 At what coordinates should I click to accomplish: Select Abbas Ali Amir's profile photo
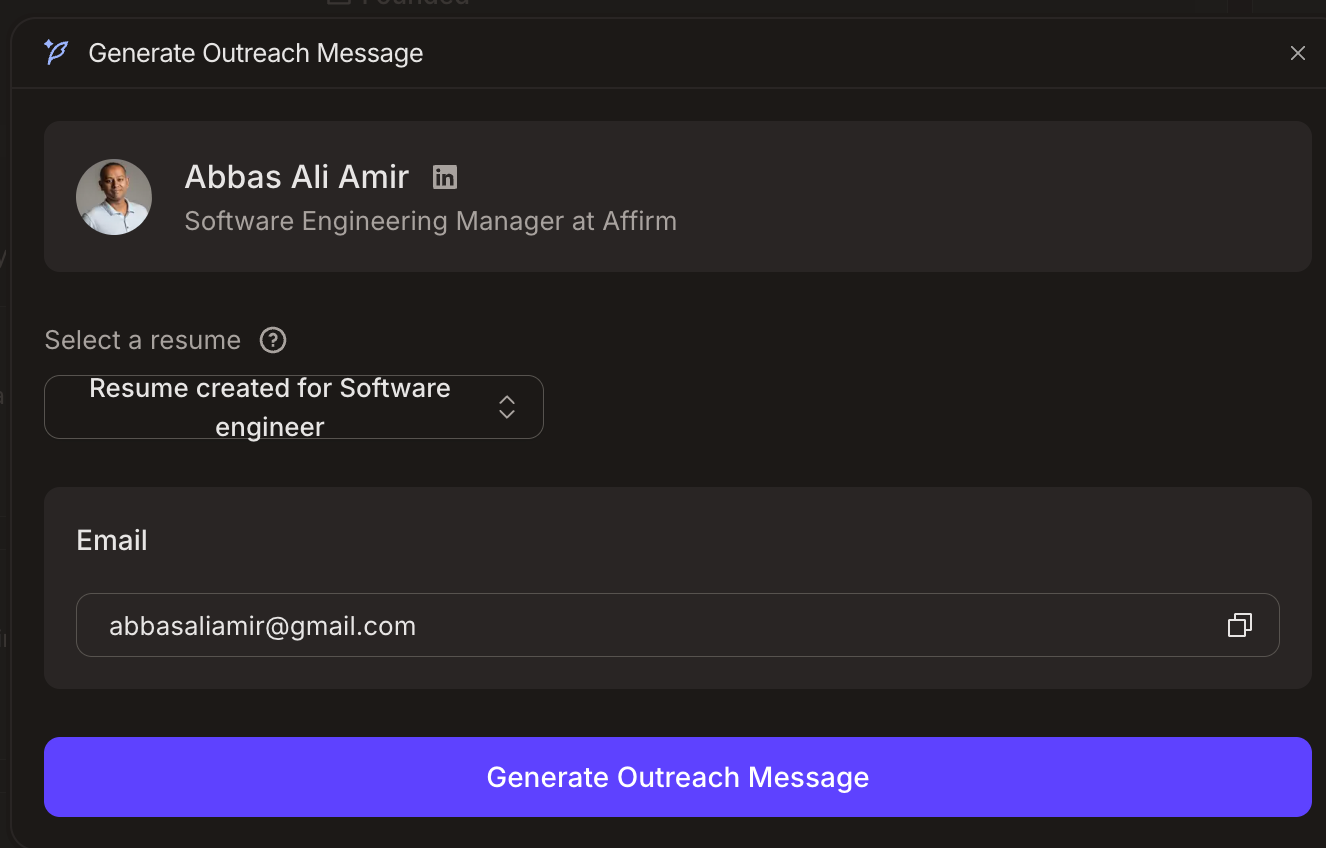[114, 196]
